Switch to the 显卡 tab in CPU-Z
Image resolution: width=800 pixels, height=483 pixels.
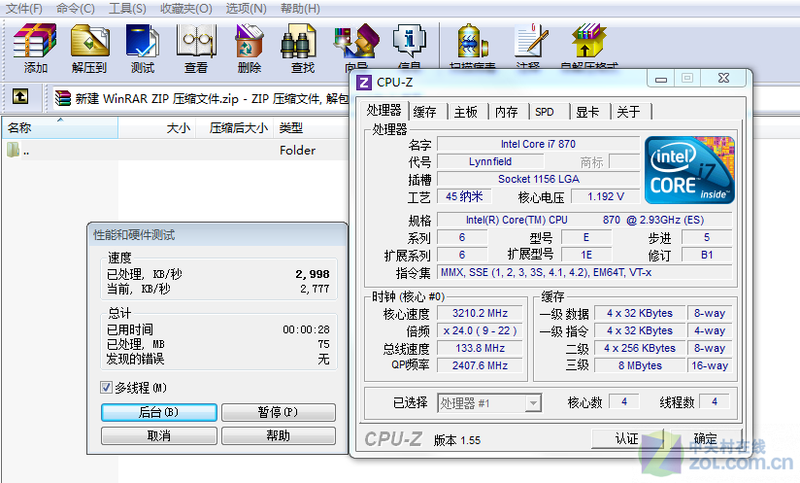(587, 112)
